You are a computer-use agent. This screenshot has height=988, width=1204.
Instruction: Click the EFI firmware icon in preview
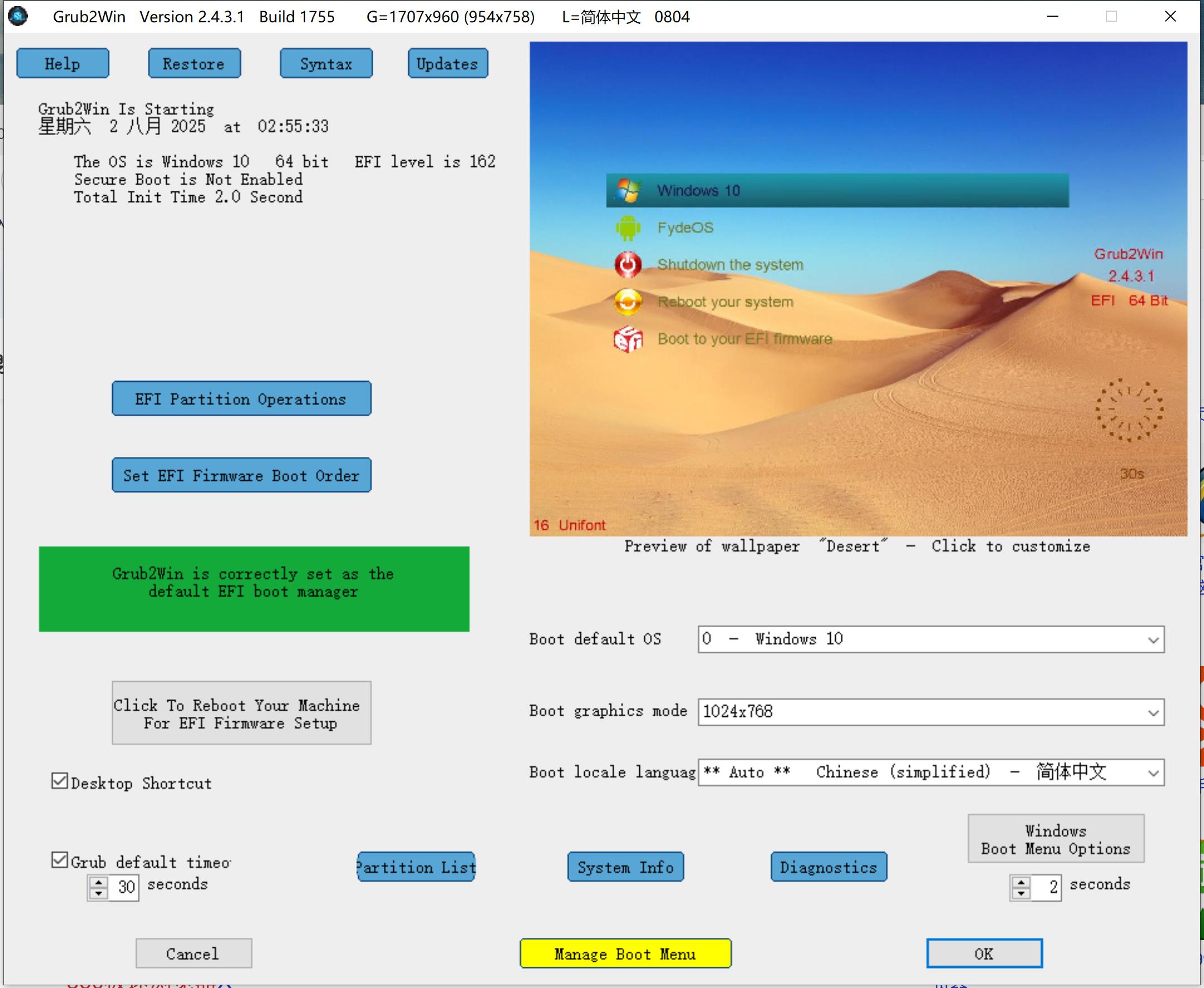click(x=628, y=339)
